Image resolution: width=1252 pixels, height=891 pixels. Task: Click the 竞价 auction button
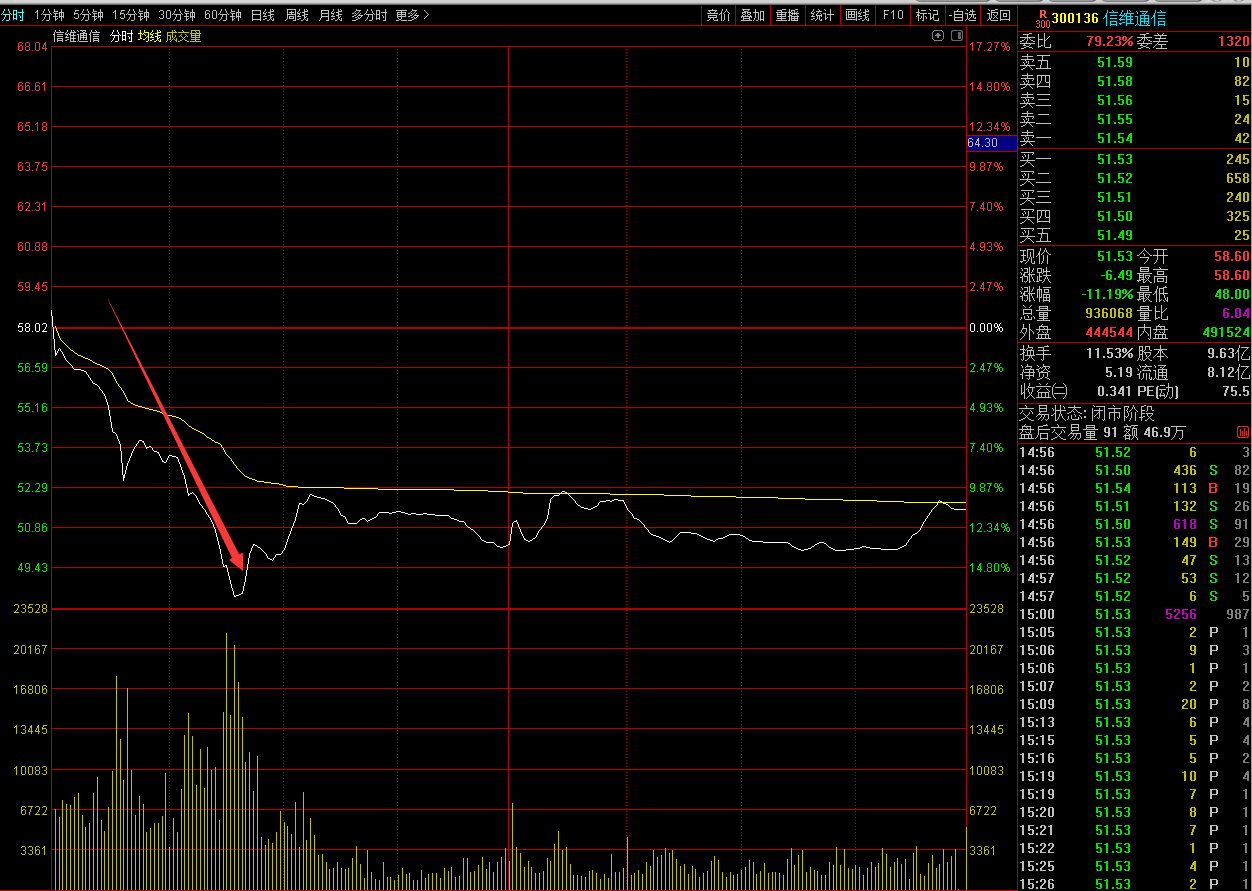pos(718,15)
